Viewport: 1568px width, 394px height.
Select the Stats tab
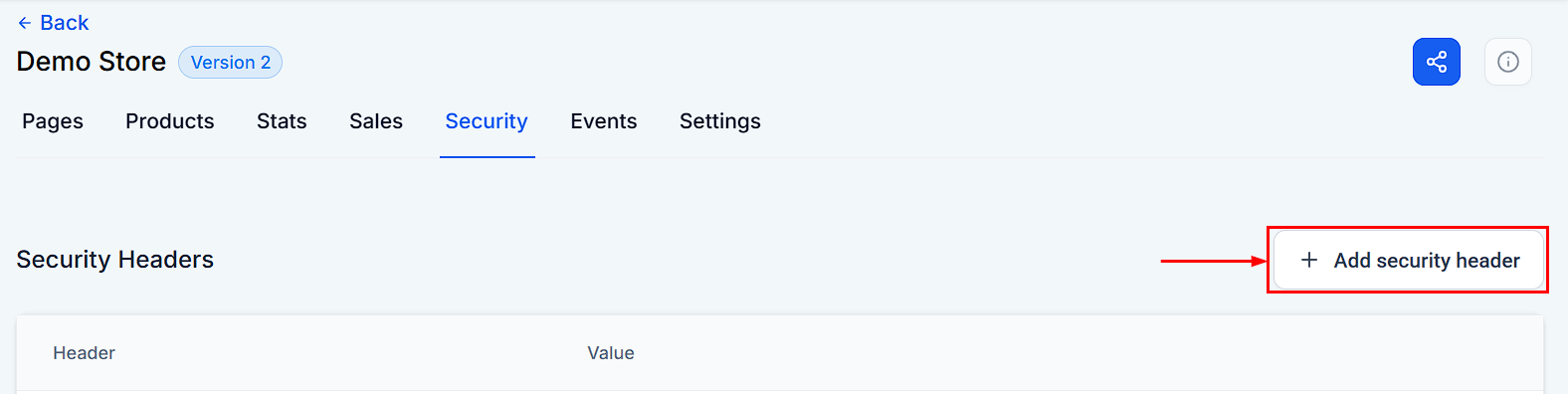282,121
